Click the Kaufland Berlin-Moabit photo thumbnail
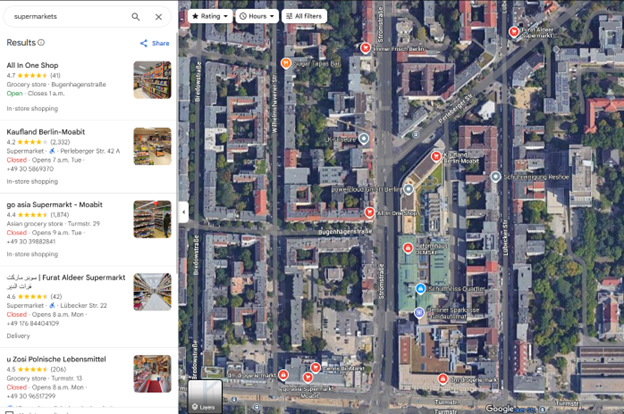The width and height of the screenshot is (624, 414). [152, 146]
